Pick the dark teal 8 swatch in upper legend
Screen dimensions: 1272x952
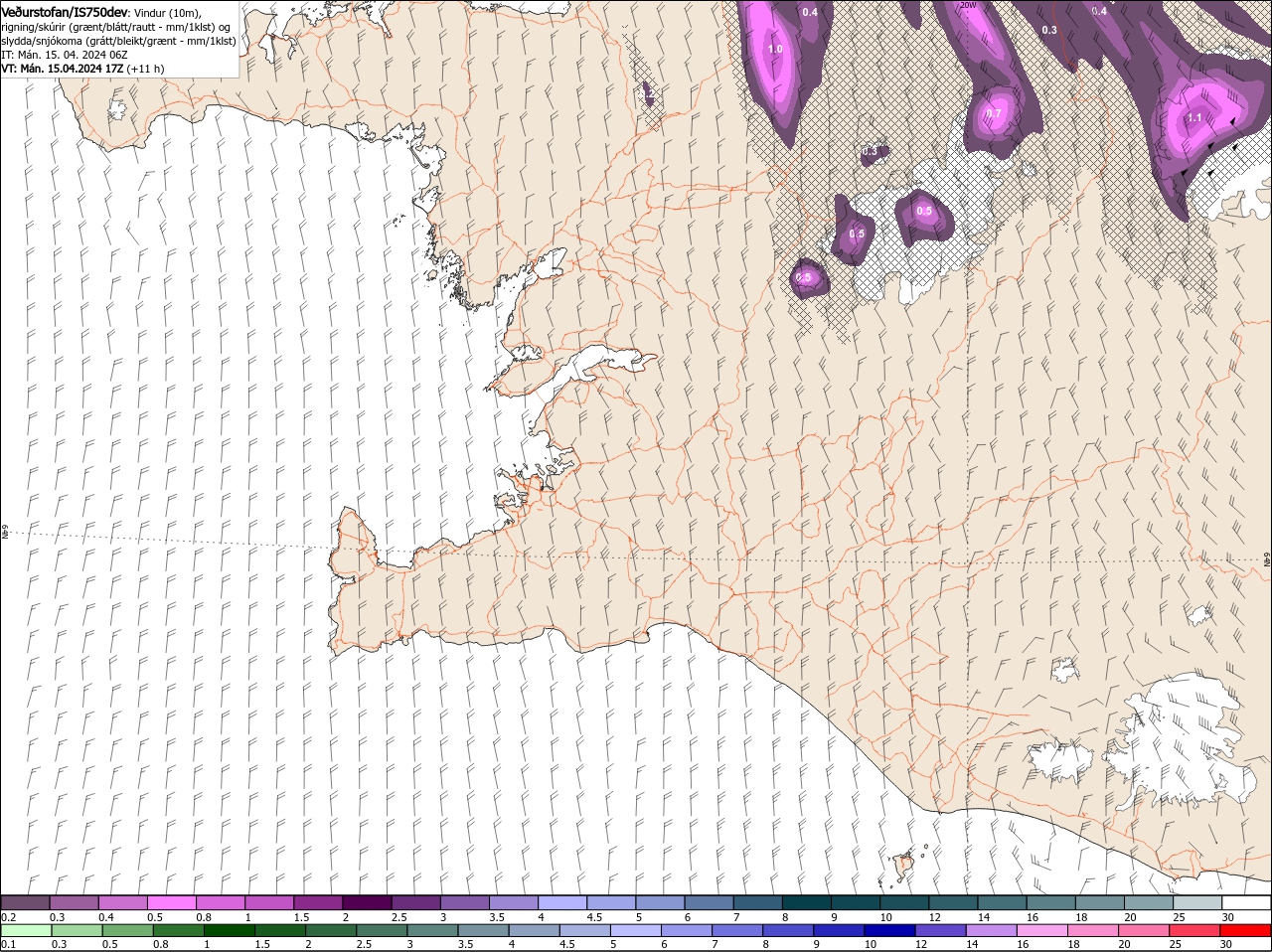(x=807, y=902)
